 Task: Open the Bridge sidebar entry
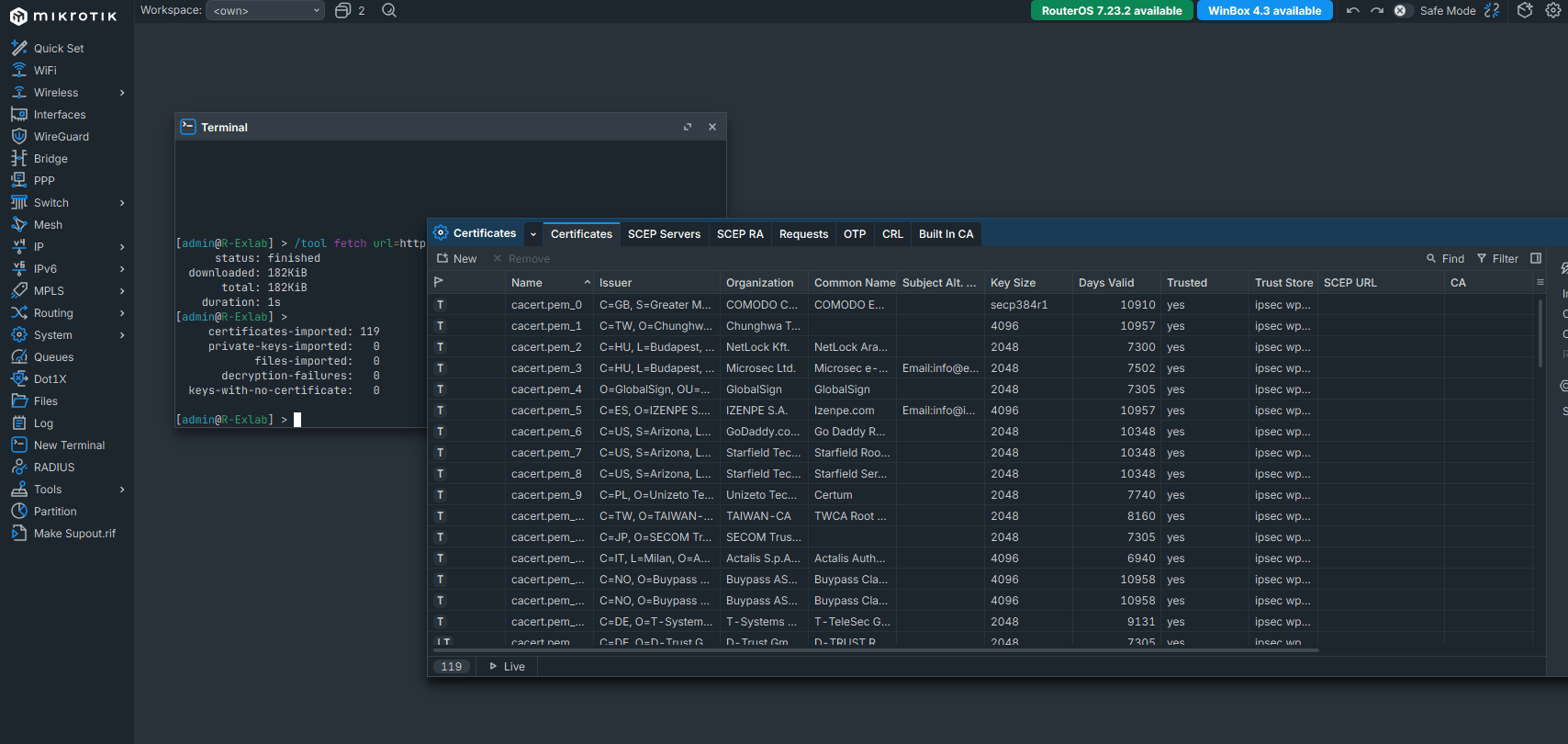click(50, 158)
